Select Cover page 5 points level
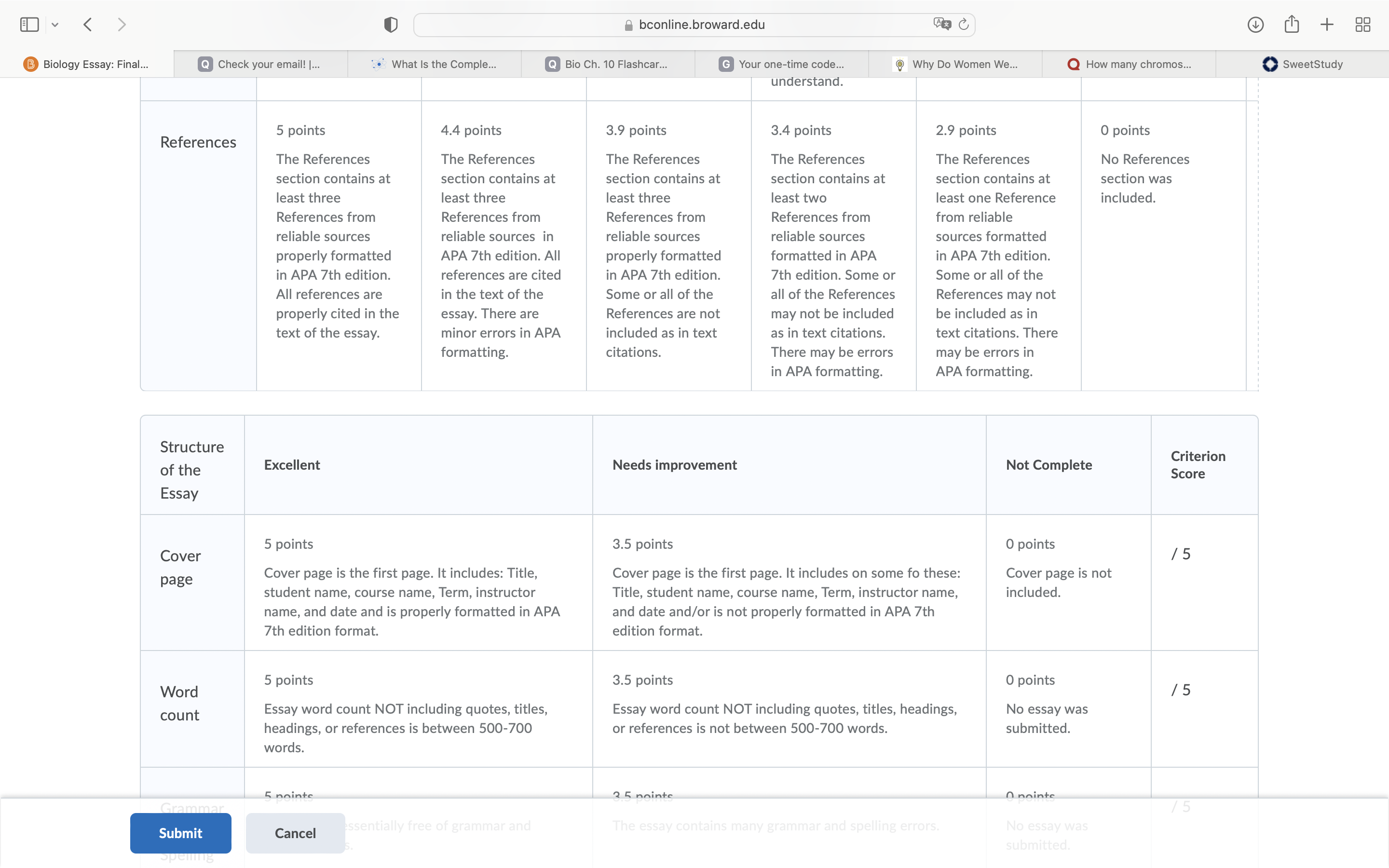 419,582
